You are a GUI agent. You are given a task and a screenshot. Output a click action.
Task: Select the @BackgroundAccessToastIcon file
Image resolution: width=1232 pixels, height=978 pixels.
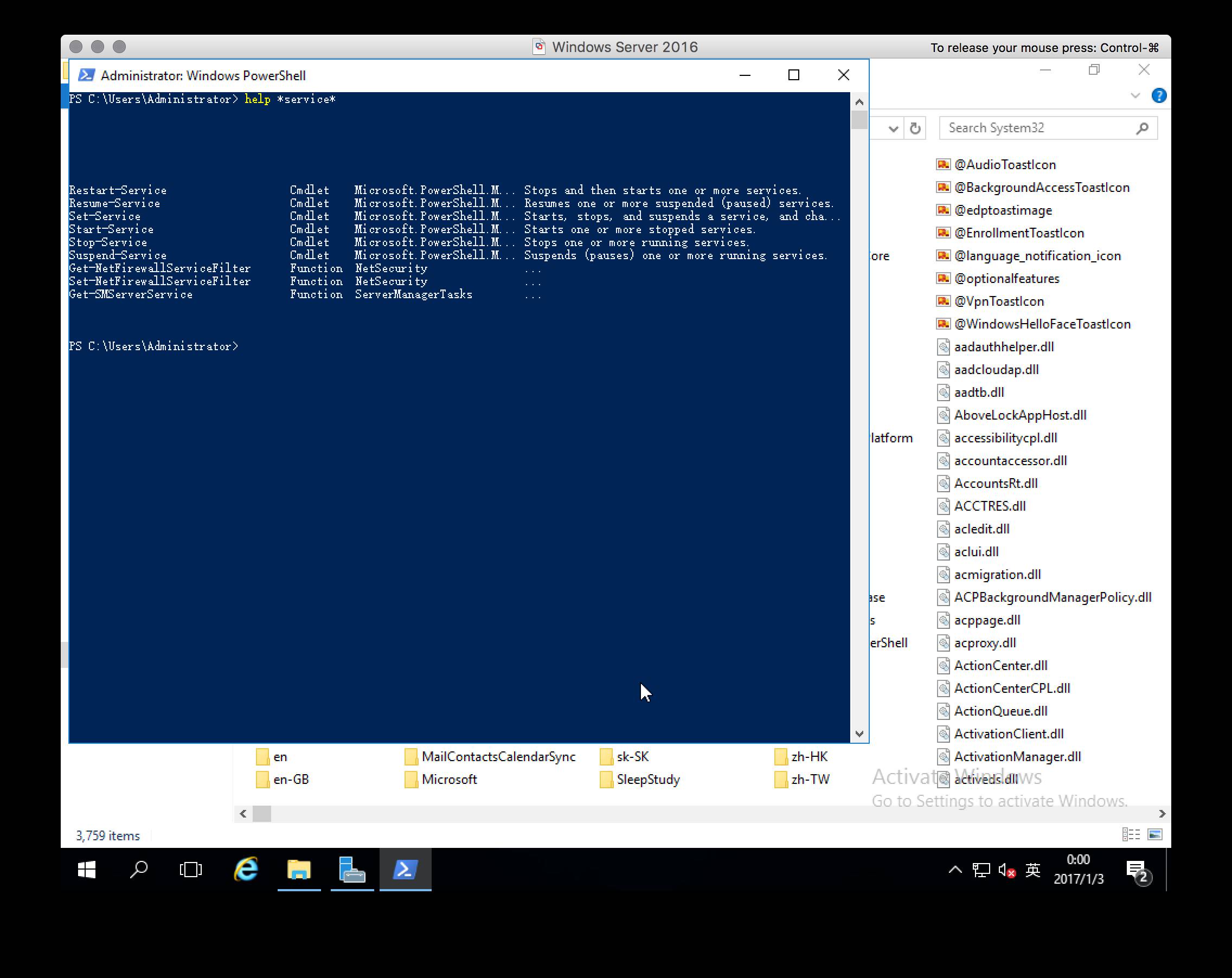click(1034, 188)
